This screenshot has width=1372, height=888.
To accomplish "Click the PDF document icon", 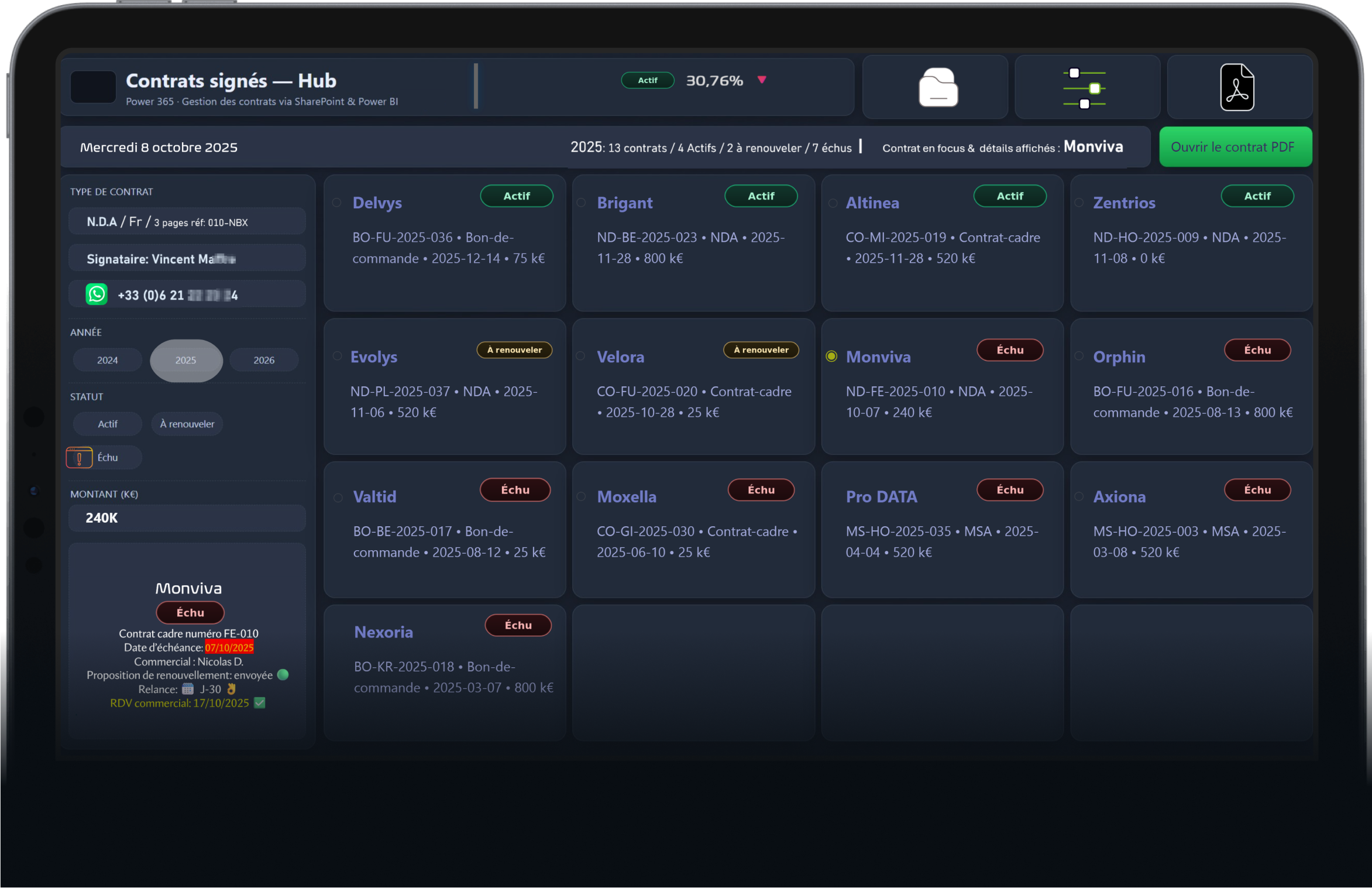I will 1236,88.
